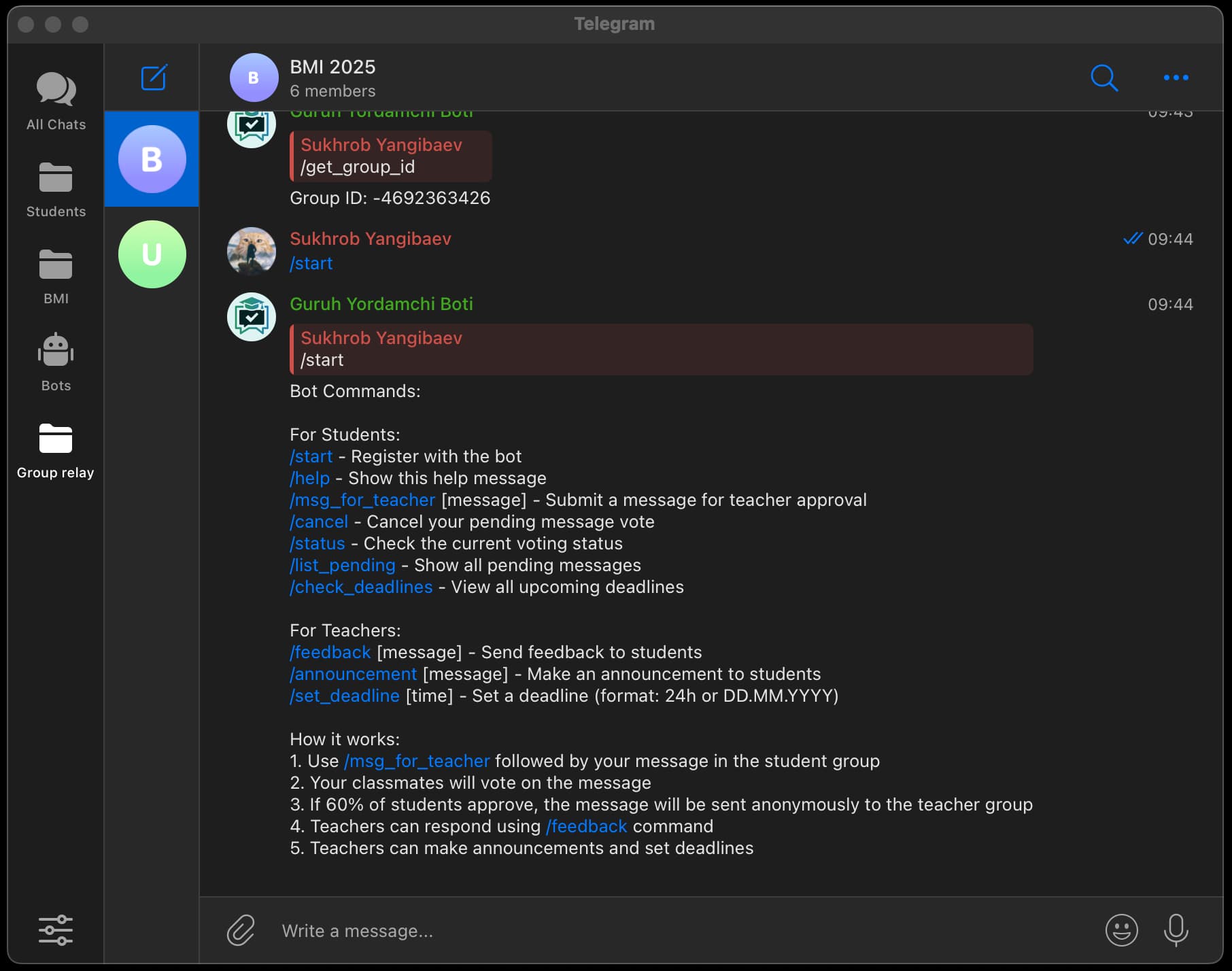Select the Group relay folder
The width and height of the screenshot is (1232, 971).
(x=56, y=451)
